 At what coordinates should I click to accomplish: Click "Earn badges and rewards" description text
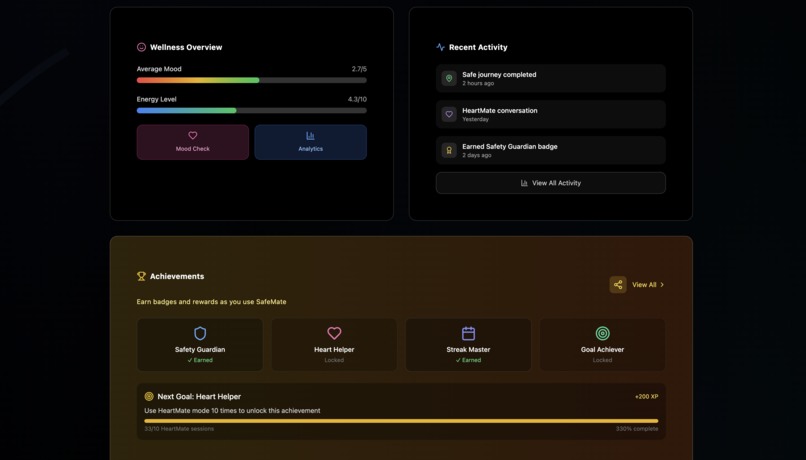point(211,302)
